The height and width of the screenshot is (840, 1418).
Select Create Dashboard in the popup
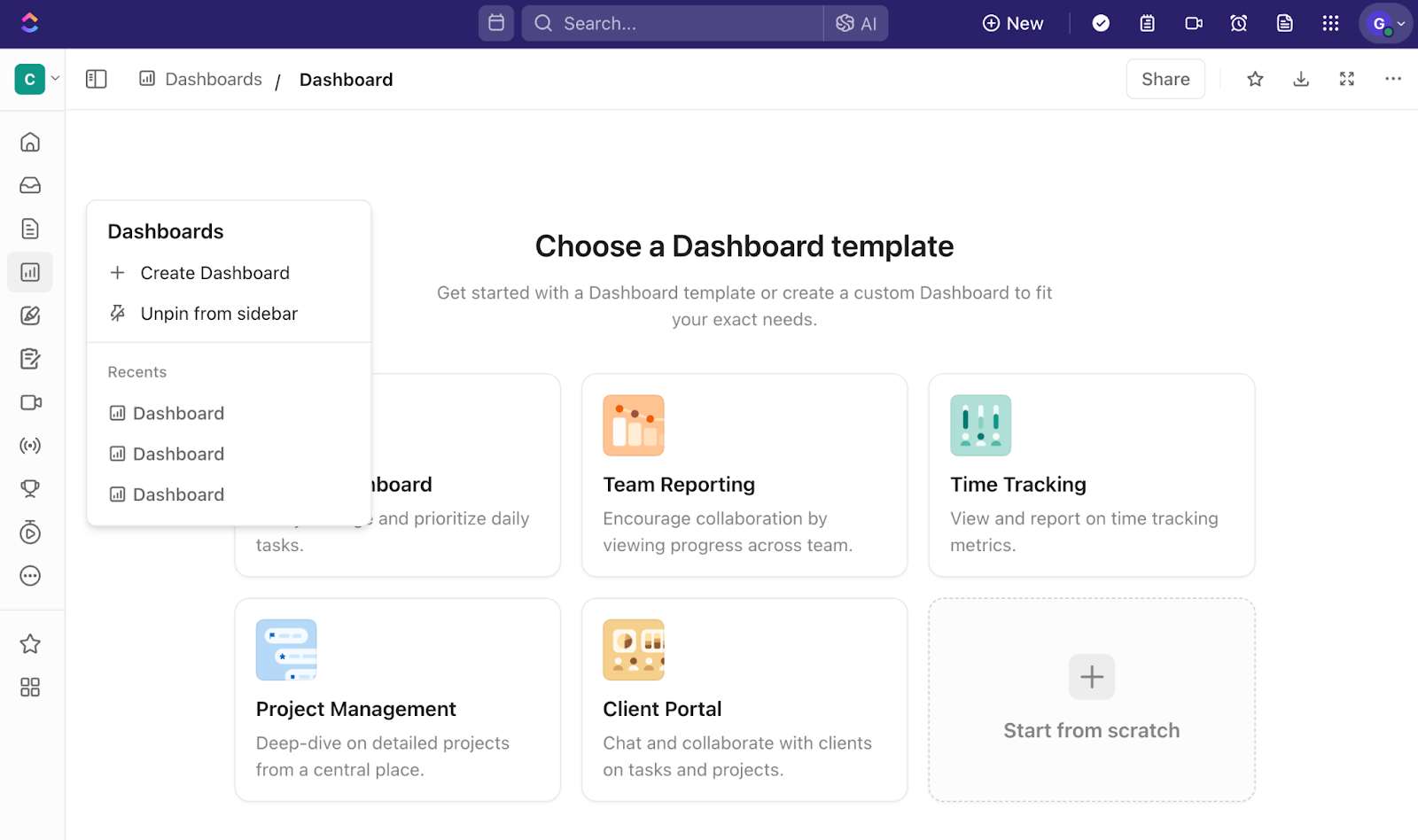[x=214, y=273]
